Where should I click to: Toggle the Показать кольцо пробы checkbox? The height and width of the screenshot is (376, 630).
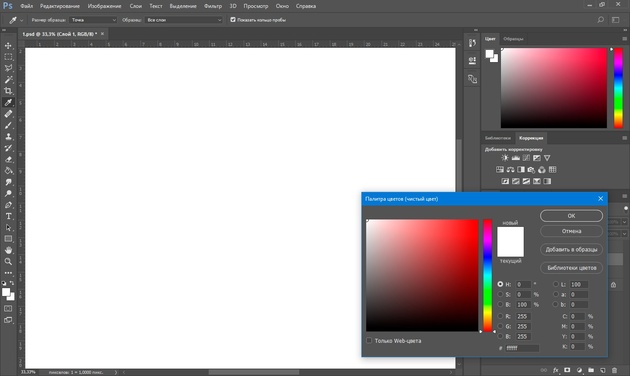233,20
